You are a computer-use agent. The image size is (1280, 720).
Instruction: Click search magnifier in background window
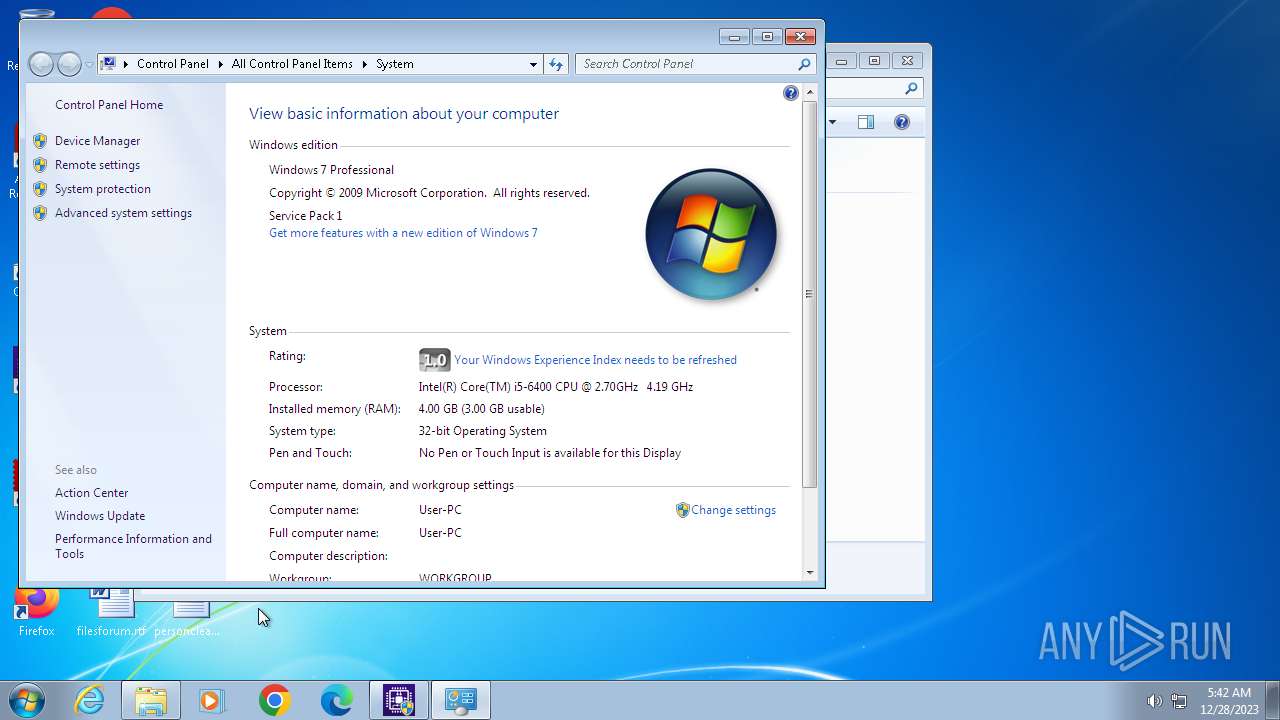tap(911, 89)
